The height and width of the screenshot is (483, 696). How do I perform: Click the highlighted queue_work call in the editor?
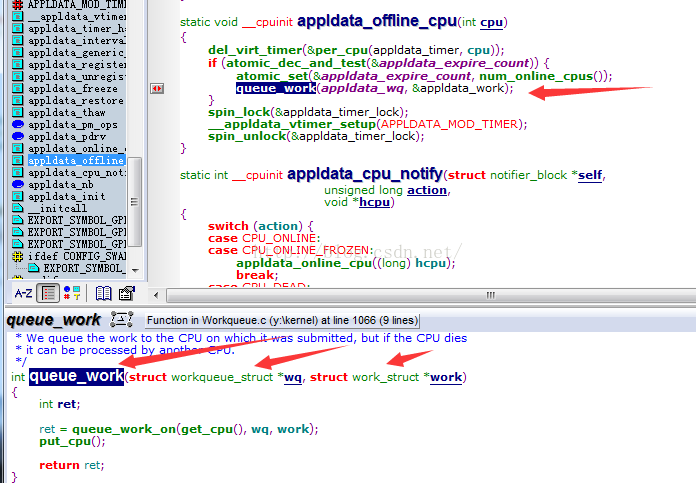pos(276,88)
